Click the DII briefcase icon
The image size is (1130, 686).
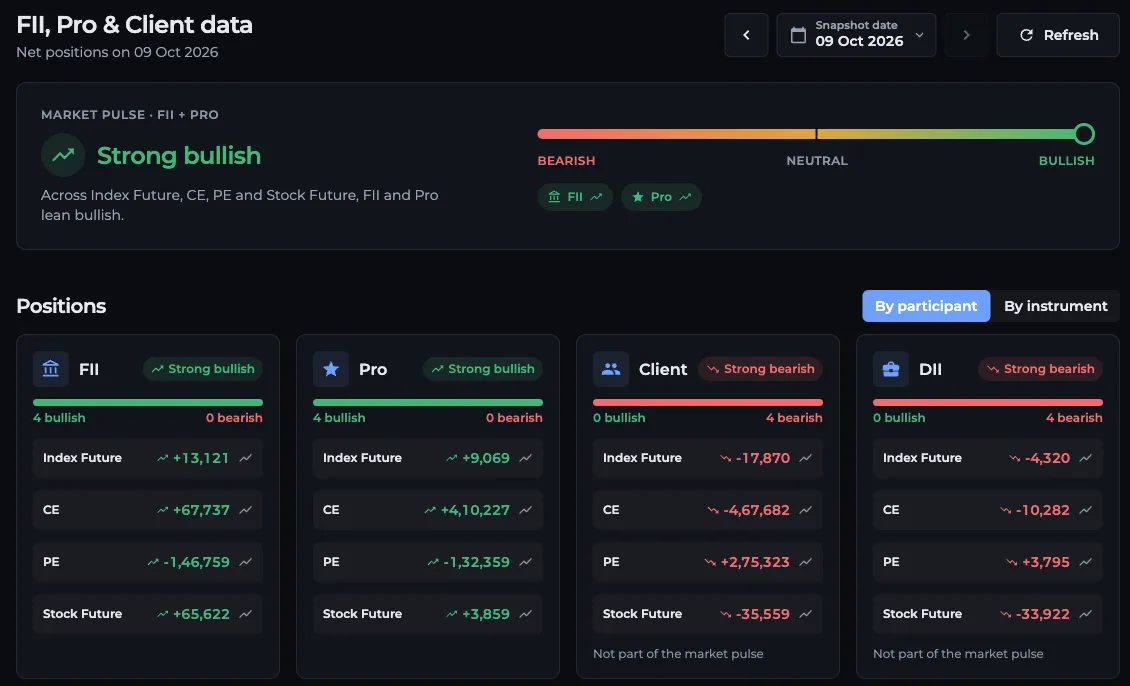click(x=891, y=369)
